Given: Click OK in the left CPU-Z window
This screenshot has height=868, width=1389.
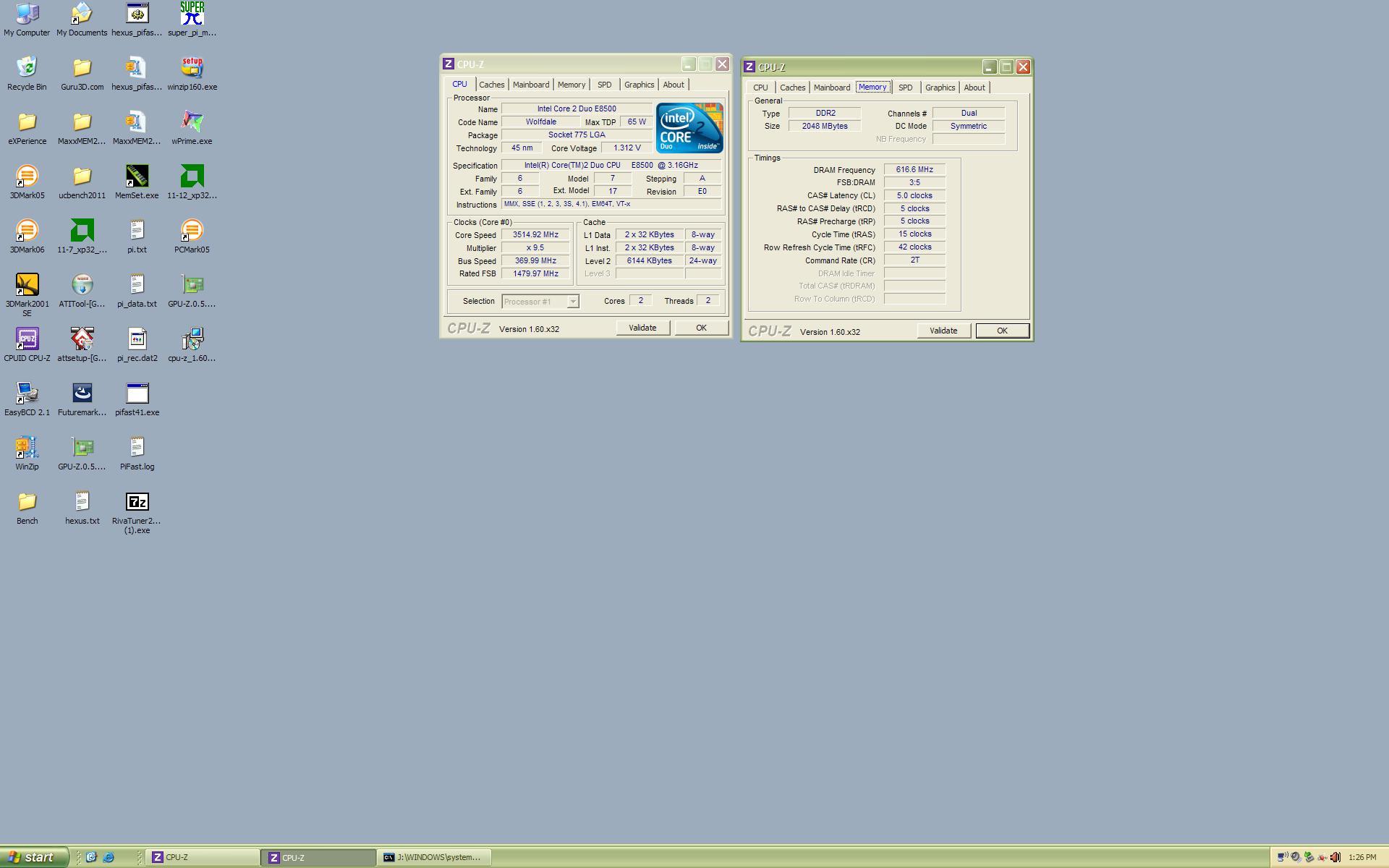Looking at the screenshot, I should click(x=701, y=328).
